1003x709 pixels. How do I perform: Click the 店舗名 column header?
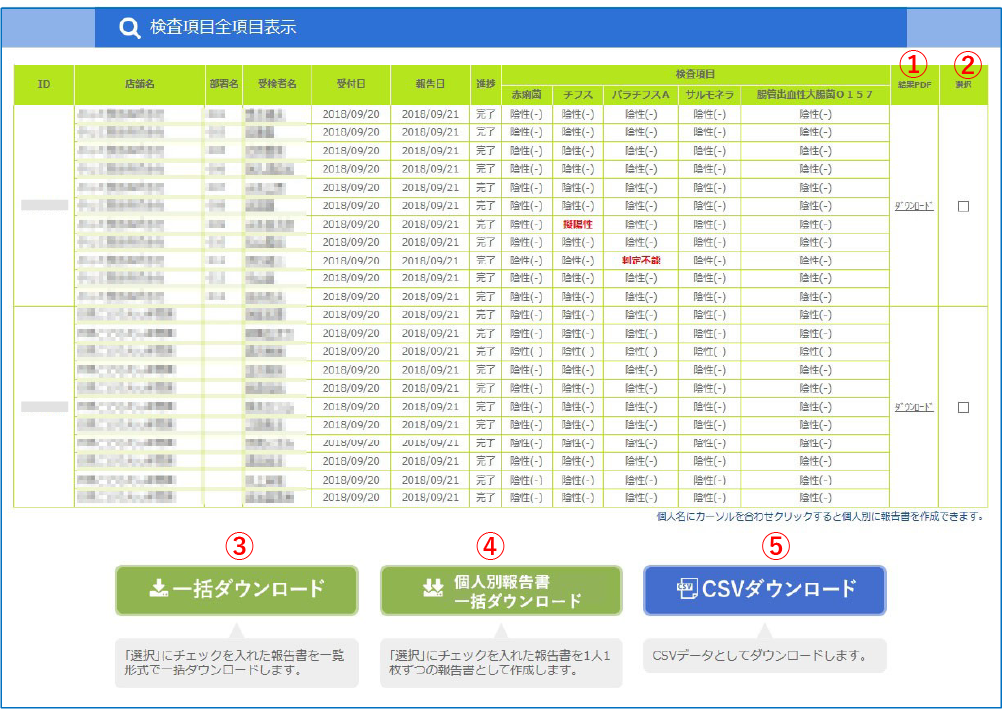[139, 84]
